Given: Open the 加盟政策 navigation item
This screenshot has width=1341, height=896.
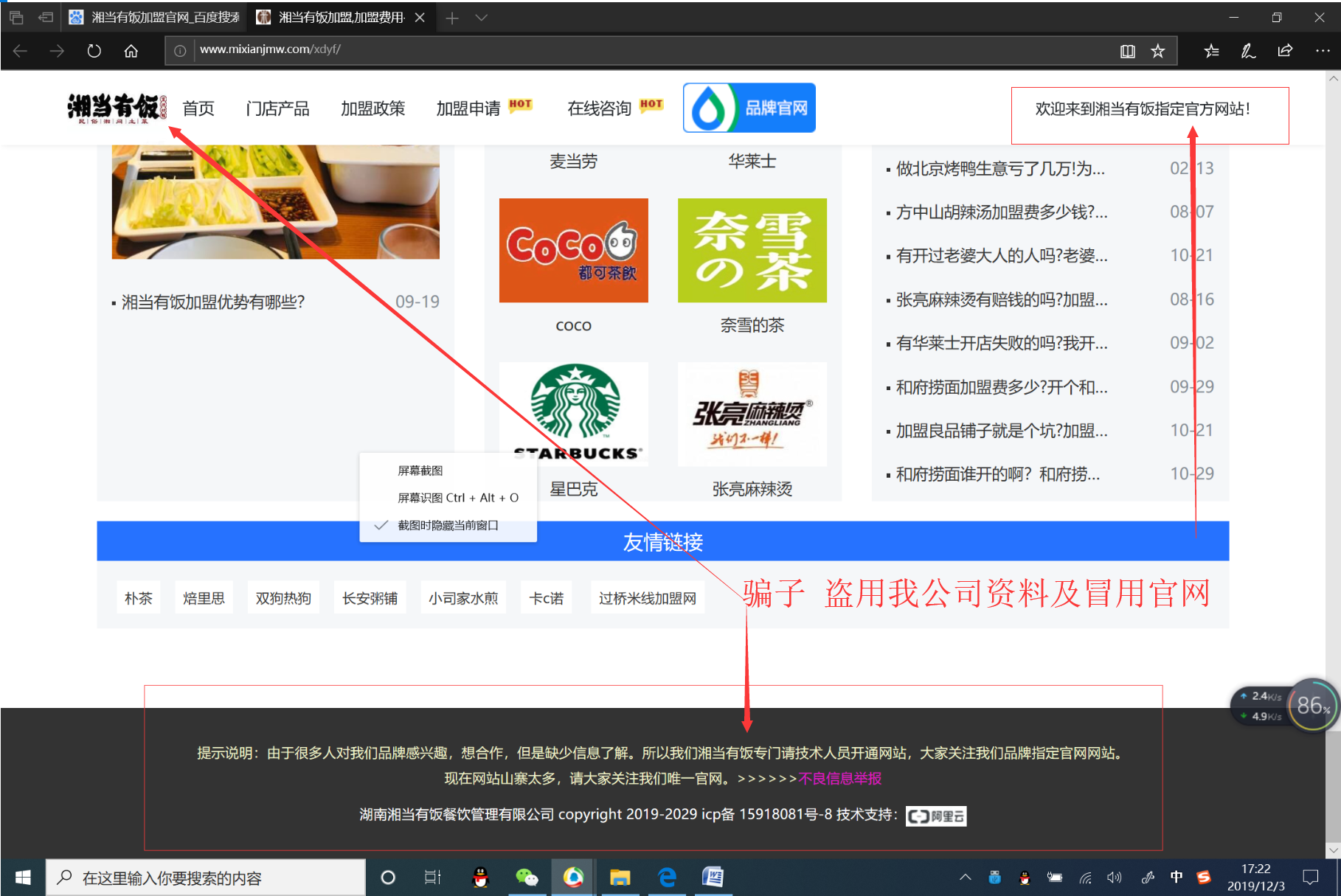Looking at the screenshot, I should (x=372, y=108).
